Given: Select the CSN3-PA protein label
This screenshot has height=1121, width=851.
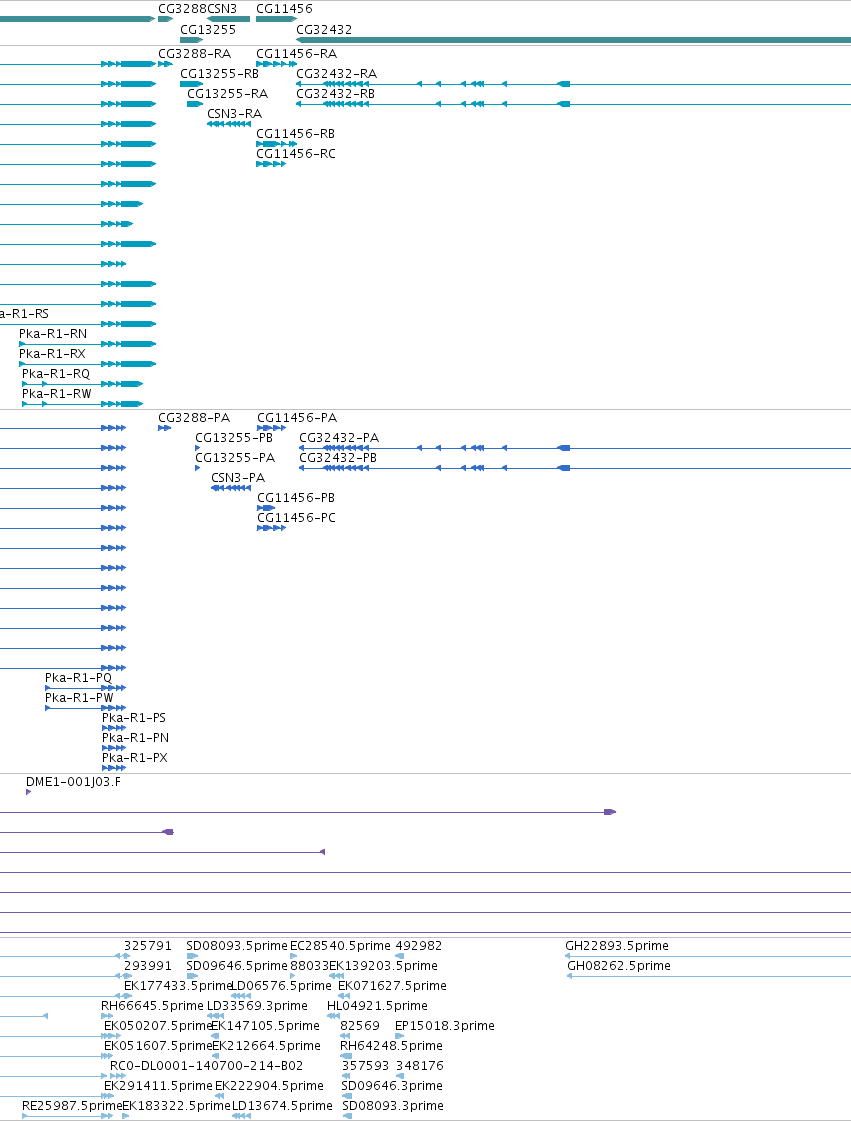Looking at the screenshot, I should (238, 478).
